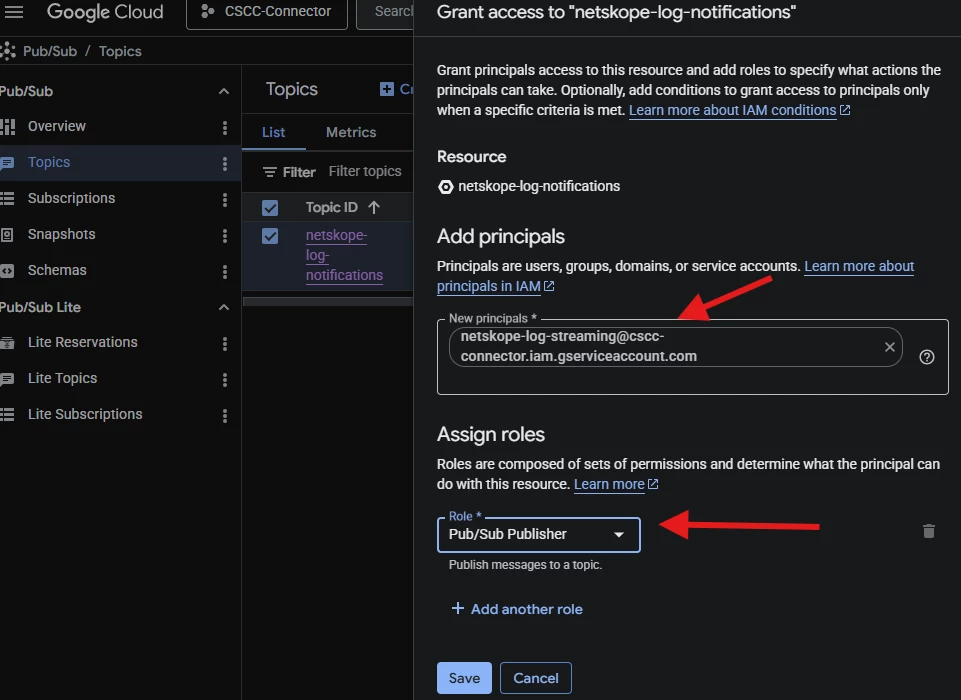The height and width of the screenshot is (700, 961).
Task: Open the hamburger navigation menu
Action: click(x=13, y=11)
